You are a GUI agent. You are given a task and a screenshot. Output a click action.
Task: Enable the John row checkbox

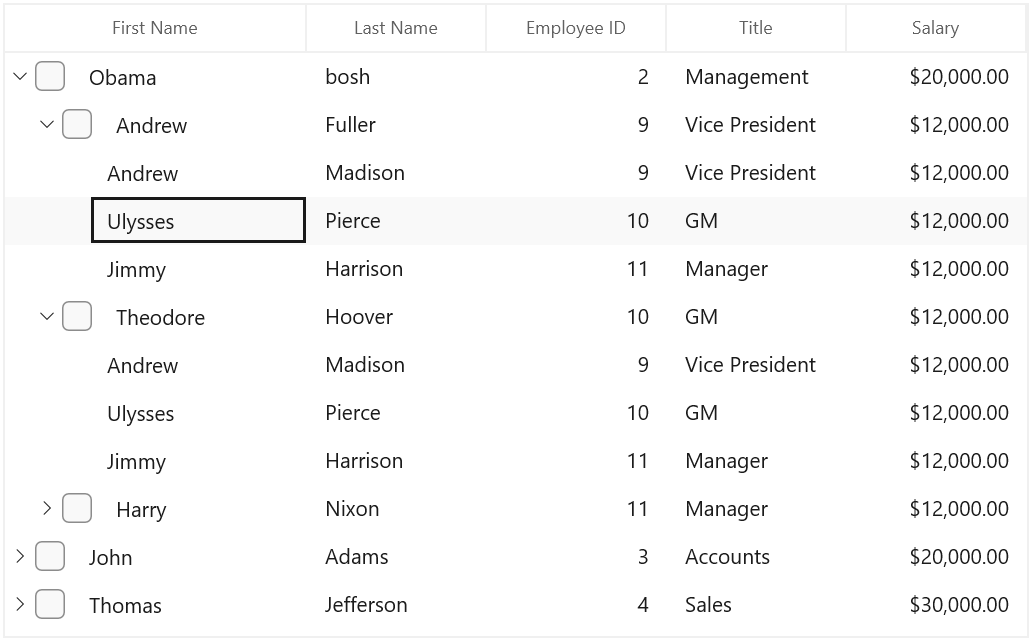50,556
